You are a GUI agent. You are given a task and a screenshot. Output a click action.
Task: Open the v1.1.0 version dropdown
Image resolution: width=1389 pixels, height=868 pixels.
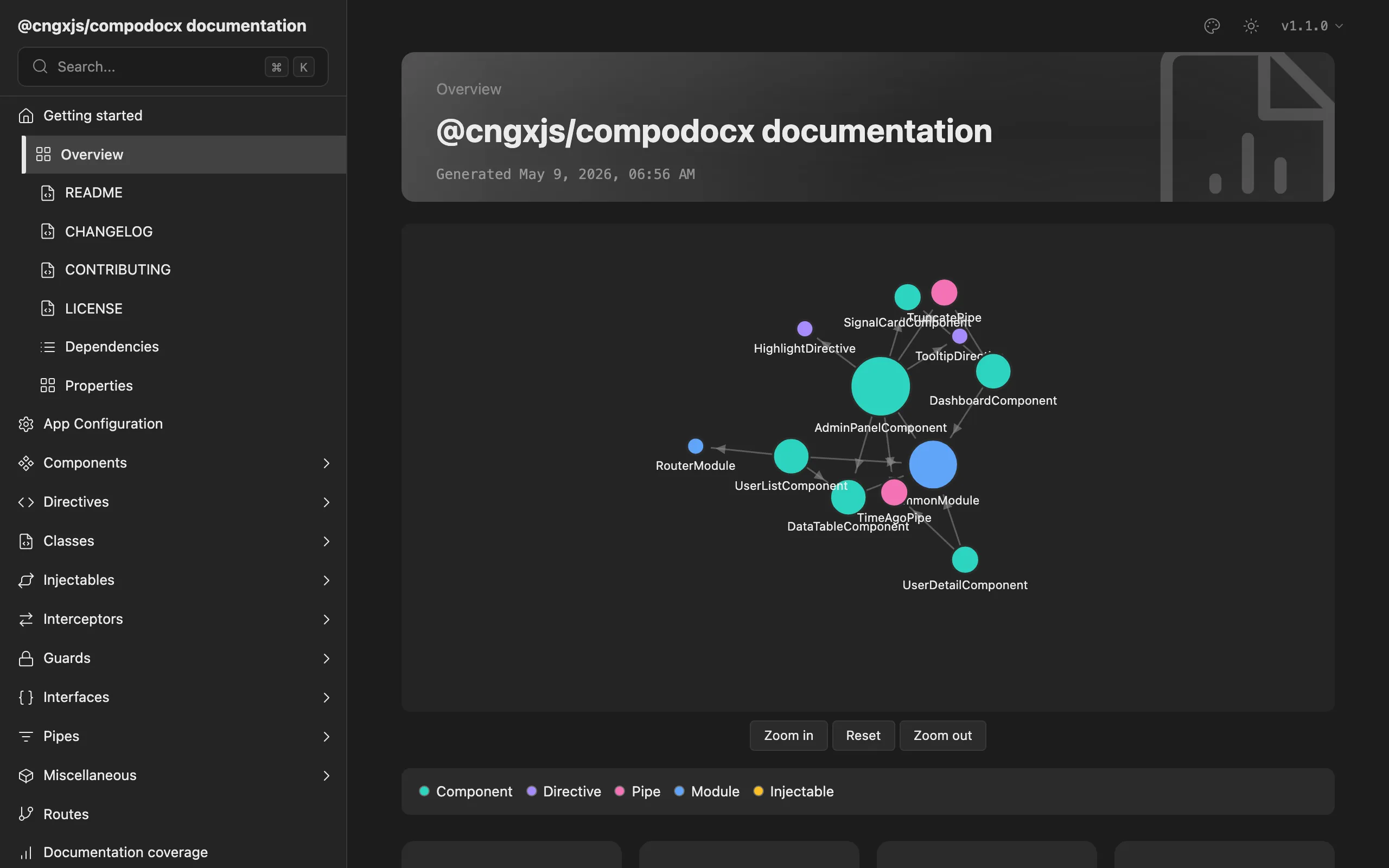pos(1311,26)
